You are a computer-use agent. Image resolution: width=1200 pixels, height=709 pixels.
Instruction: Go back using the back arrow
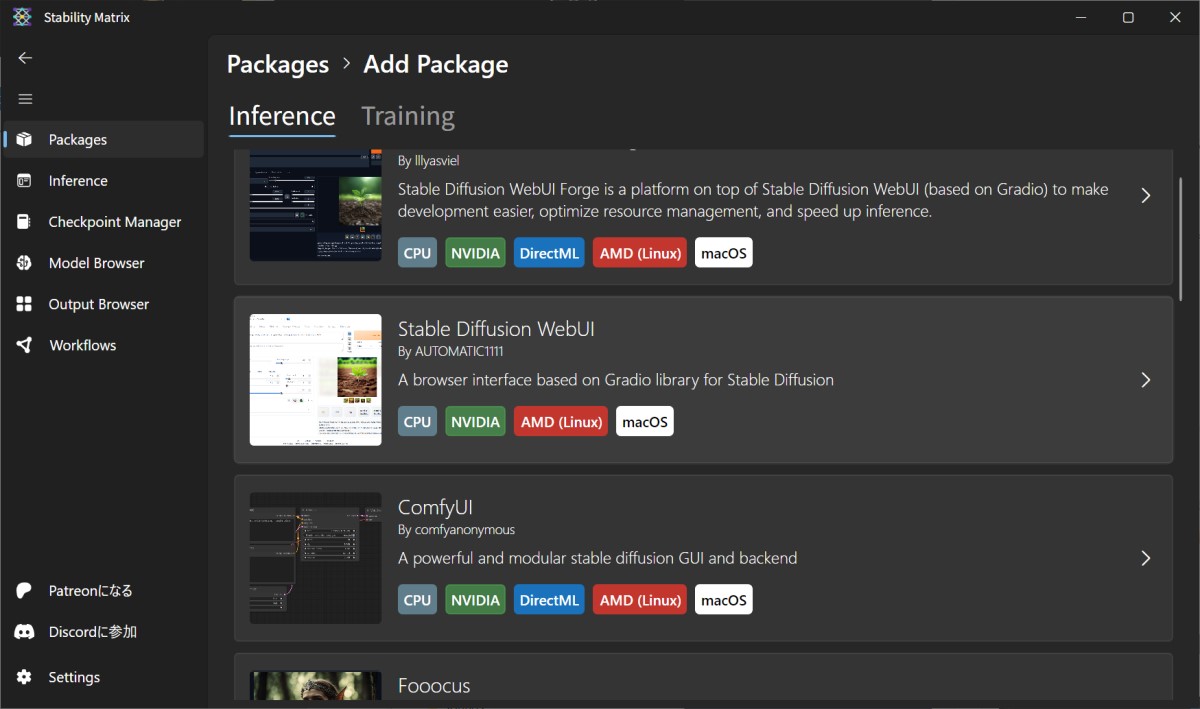[25, 58]
